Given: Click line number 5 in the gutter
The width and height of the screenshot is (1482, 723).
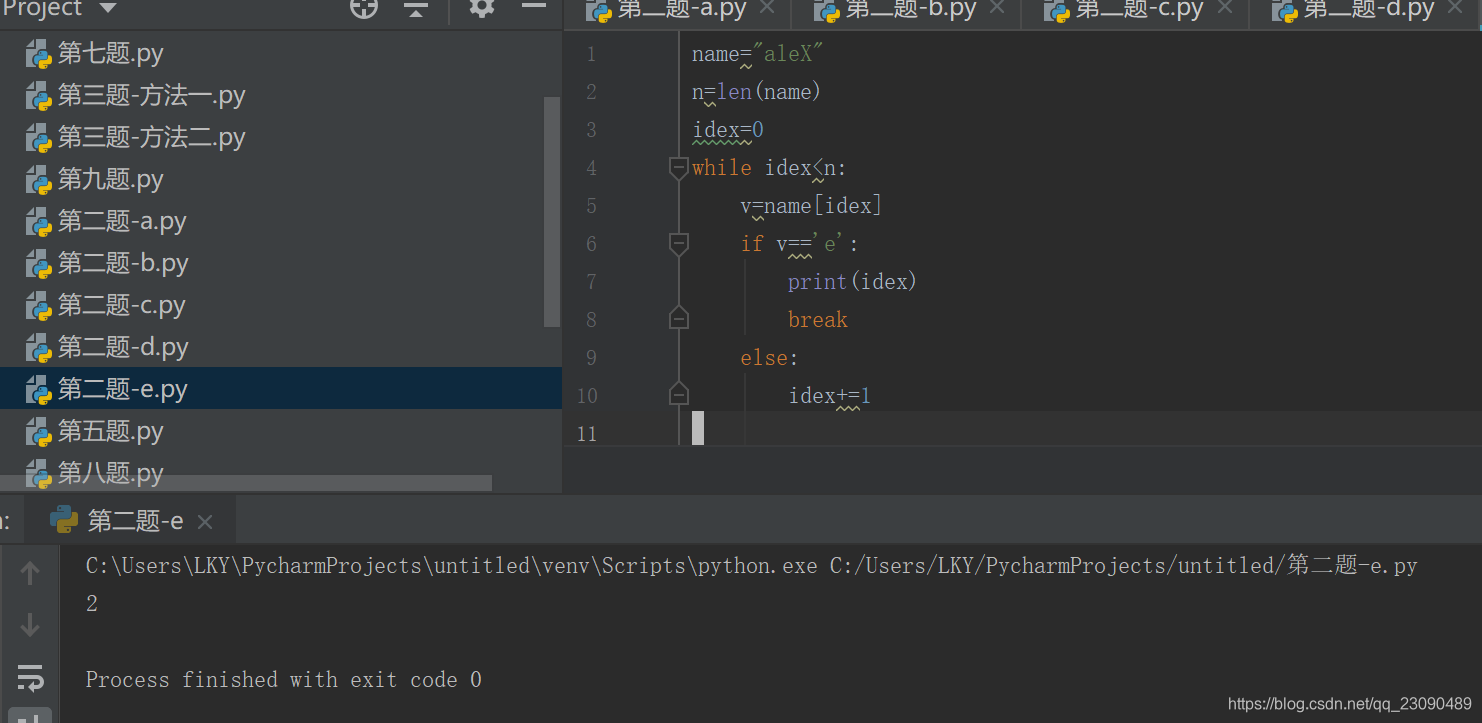Looking at the screenshot, I should [x=590, y=206].
